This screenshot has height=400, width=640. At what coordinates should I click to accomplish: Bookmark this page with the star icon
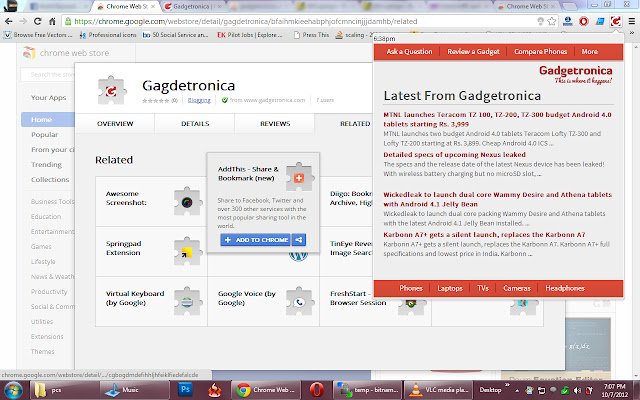(552, 21)
